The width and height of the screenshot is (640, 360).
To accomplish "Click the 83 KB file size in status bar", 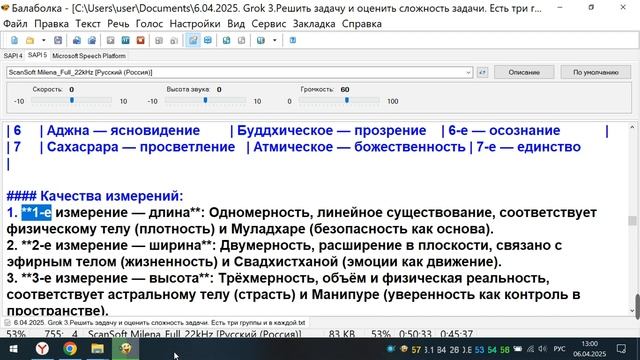I will (342, 334).
